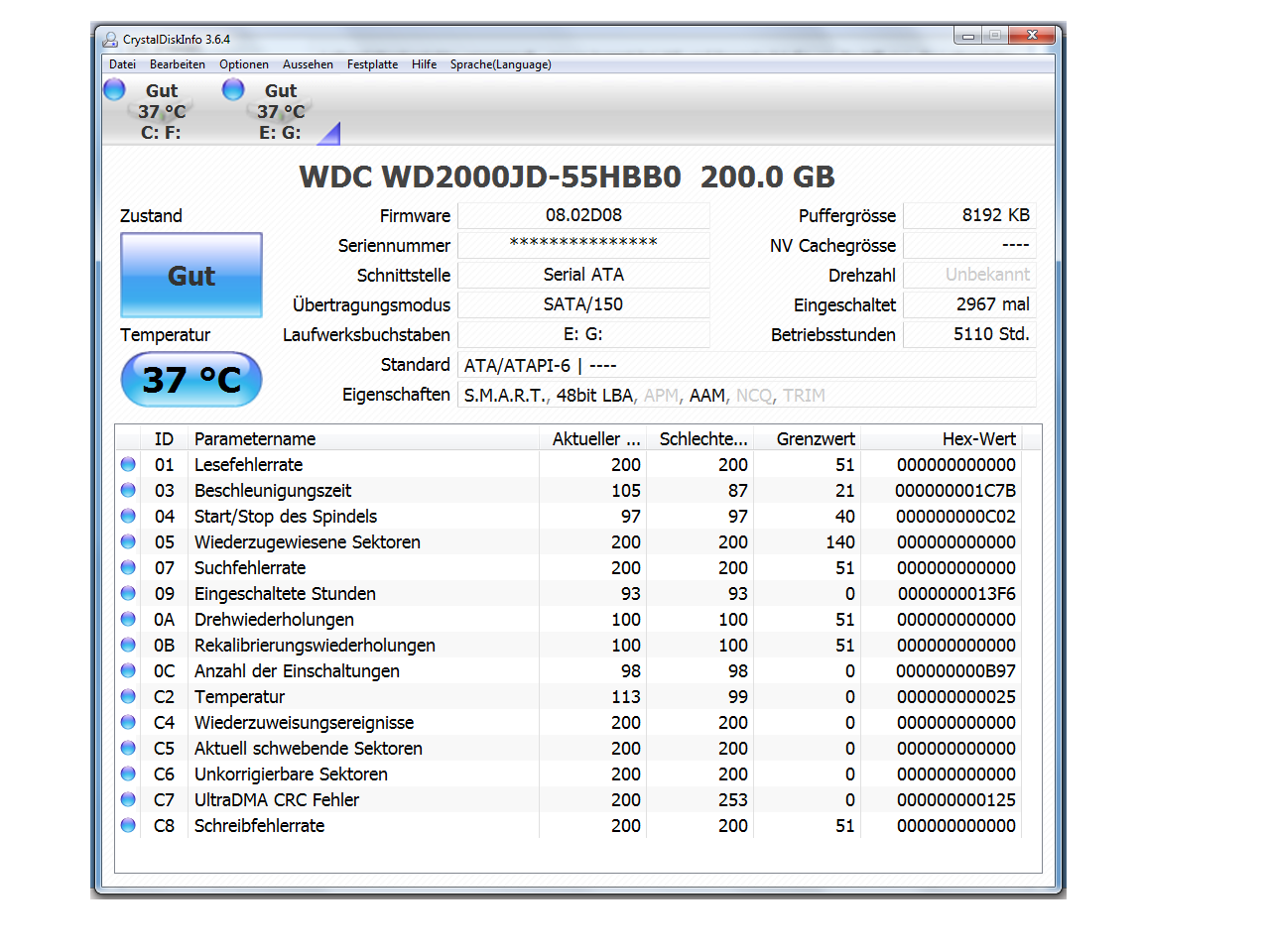Click status orb beside Eingeschaltete Stunden
1270x952 pixels.
128,593
